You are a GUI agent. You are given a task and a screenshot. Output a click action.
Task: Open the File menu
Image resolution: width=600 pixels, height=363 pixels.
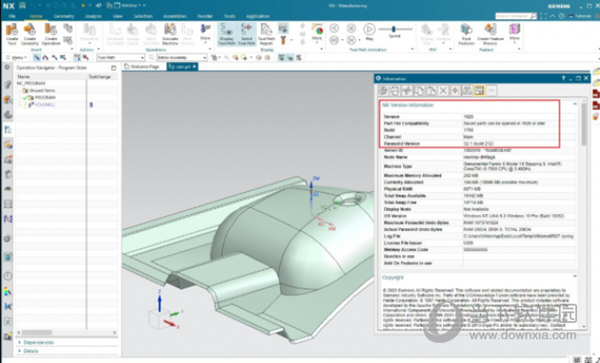[12, 16]
